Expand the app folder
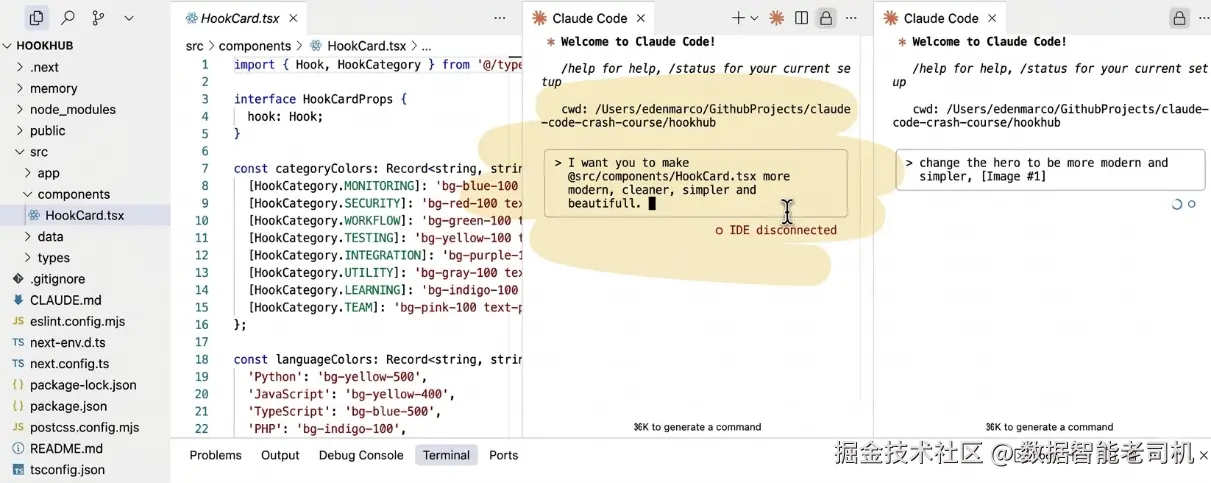 (x=48, y=173)
